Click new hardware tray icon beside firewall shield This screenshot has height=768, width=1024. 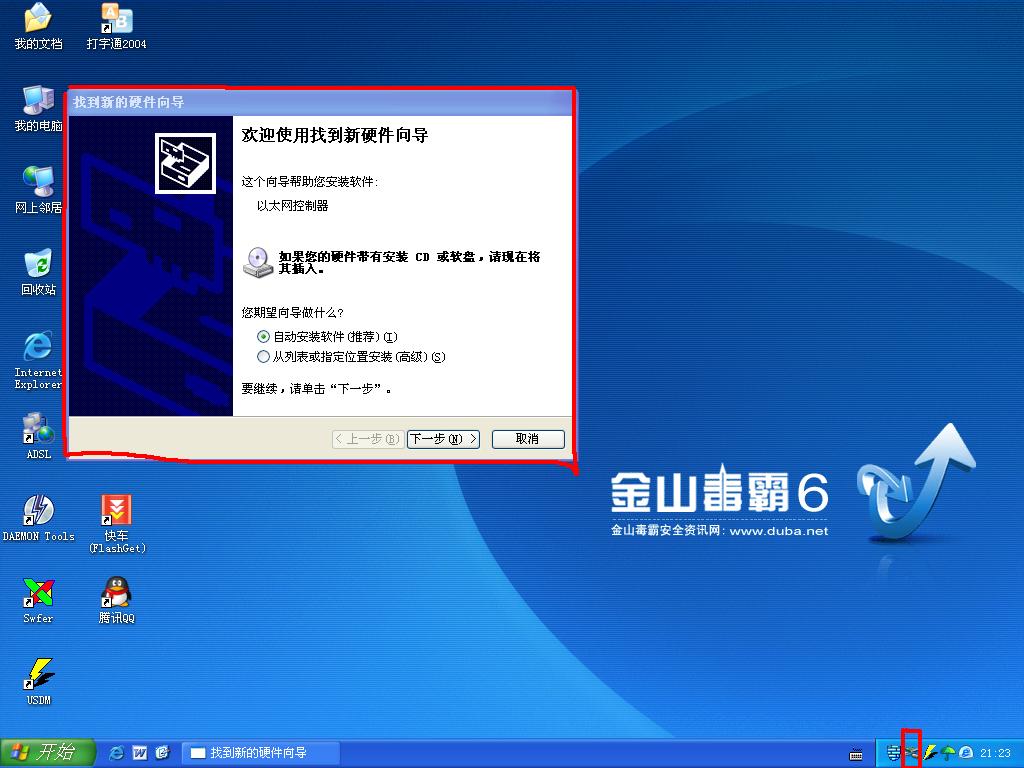pos(912,752)
